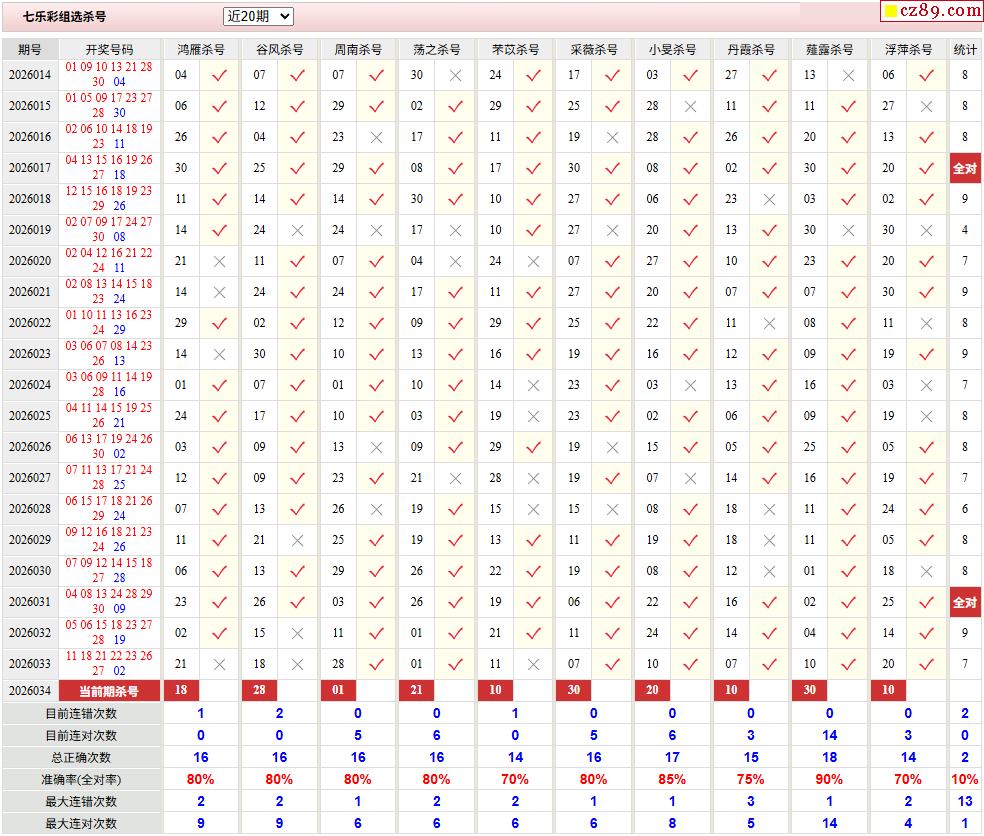Screen dimensions: 984x836
Task: Click the cross mark for 谷风杀号 in row 2026019
Action: (x=297, y=230)
